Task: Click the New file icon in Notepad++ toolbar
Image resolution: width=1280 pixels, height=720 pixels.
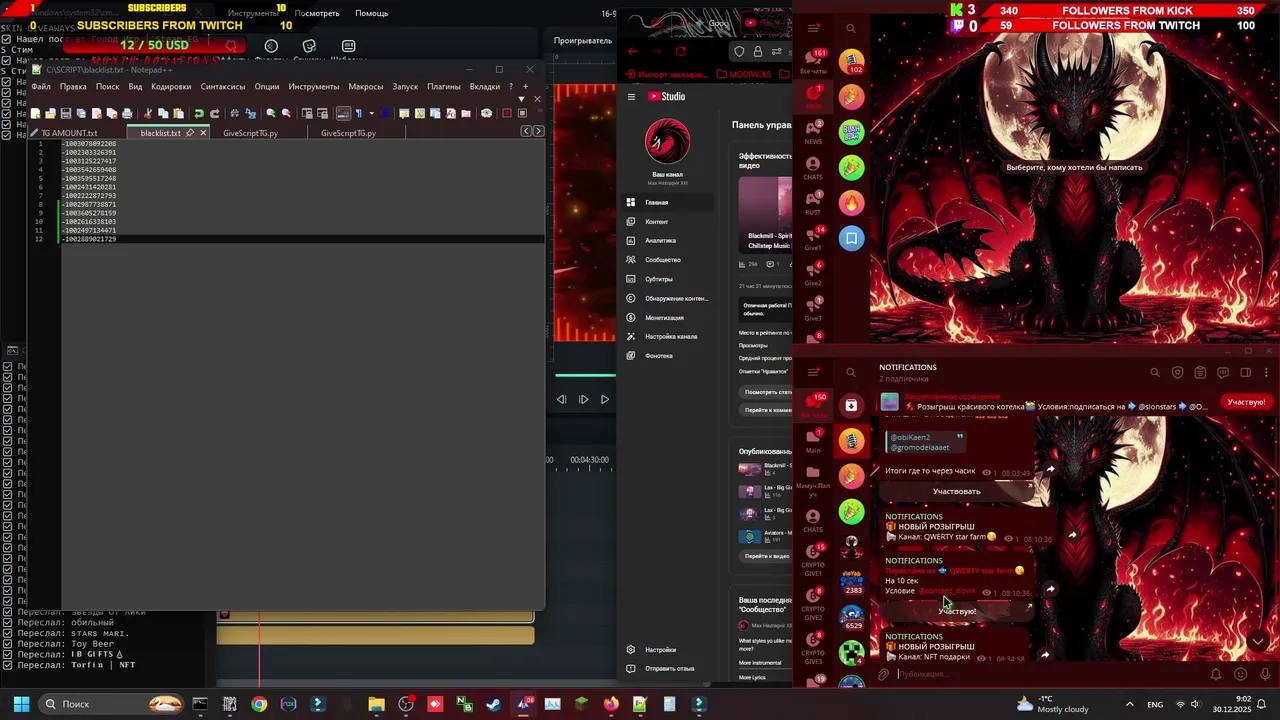Action: 35,113
